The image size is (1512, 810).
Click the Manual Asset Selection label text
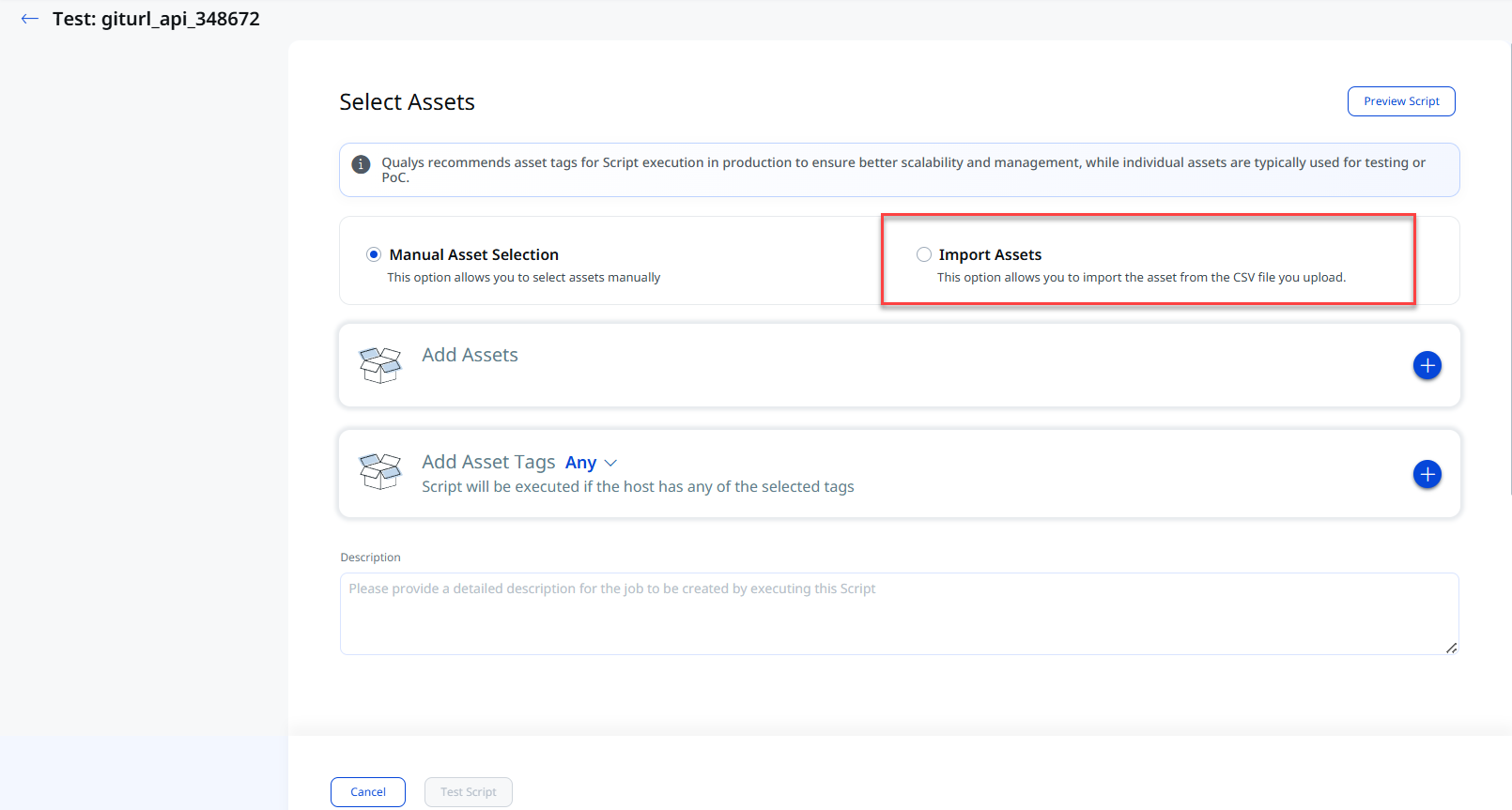tap(474, 254)
